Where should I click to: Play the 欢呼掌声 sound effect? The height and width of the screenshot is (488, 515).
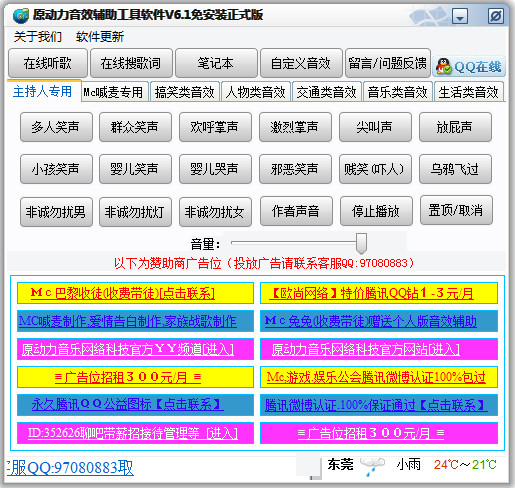tap(215, 127)
